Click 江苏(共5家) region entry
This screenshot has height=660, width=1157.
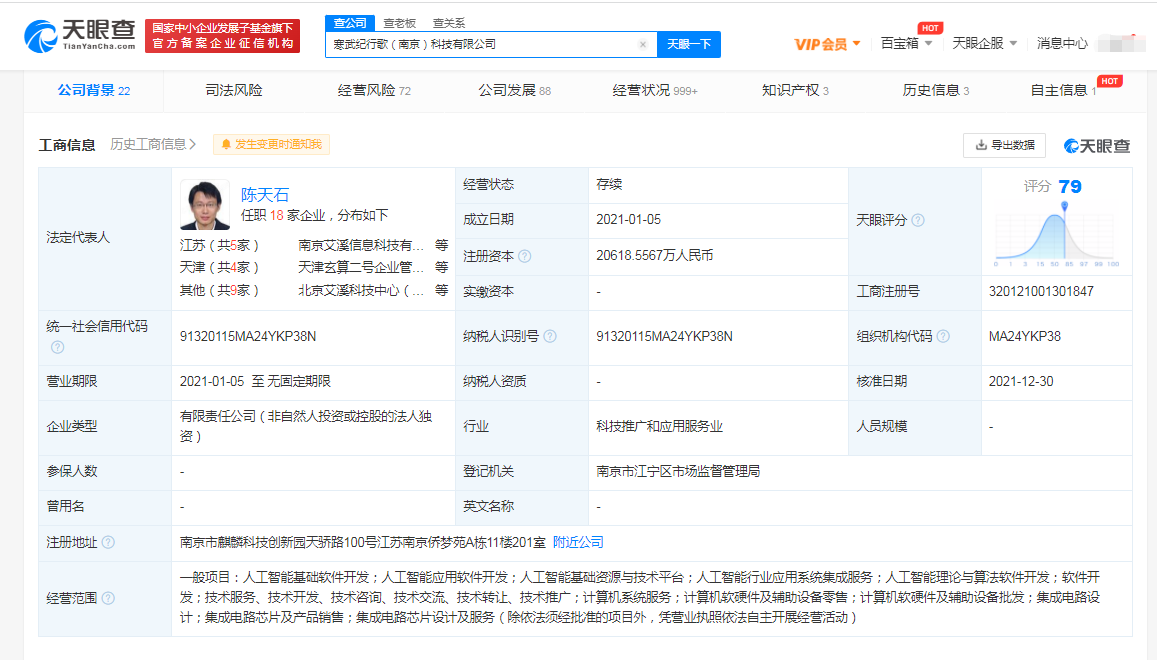[219, 245]
